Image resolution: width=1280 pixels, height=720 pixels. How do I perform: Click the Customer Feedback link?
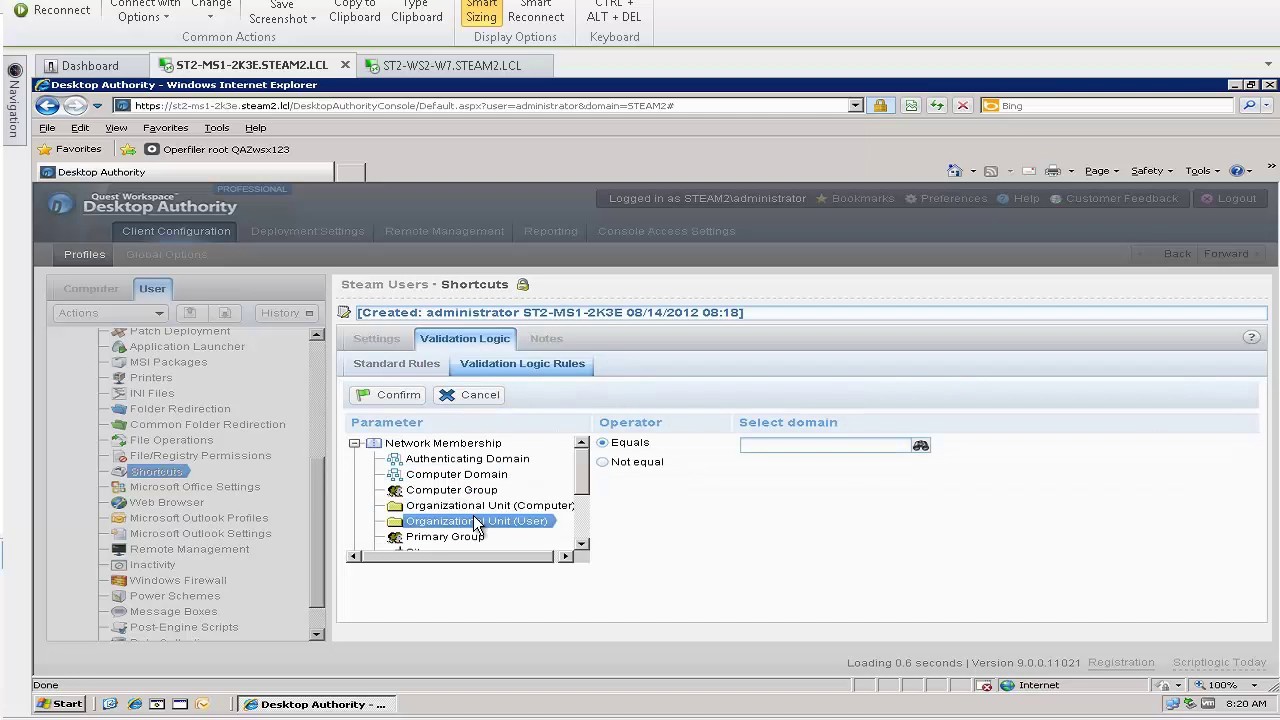pyautogui.click(x=1114, y=198)
